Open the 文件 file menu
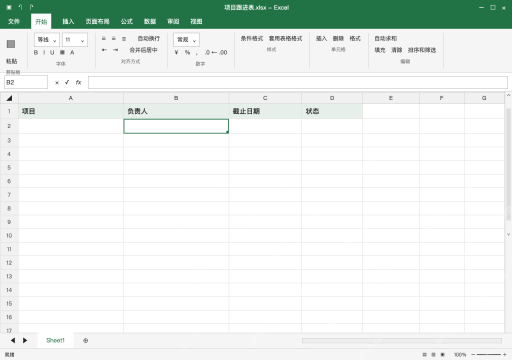Screen dimensions: 512x360 click(14, 22)
